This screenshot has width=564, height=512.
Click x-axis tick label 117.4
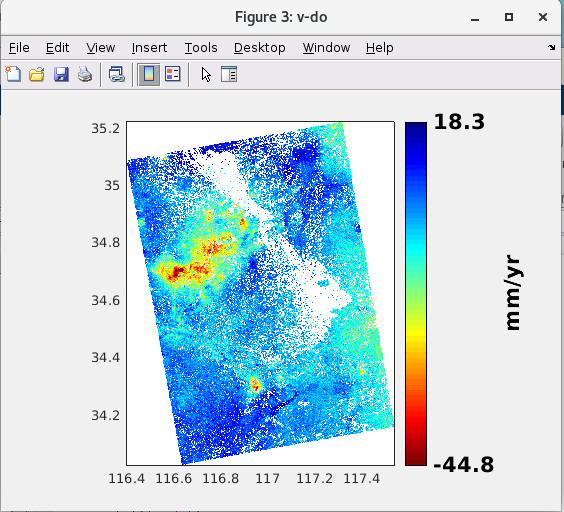click(361, 479)
